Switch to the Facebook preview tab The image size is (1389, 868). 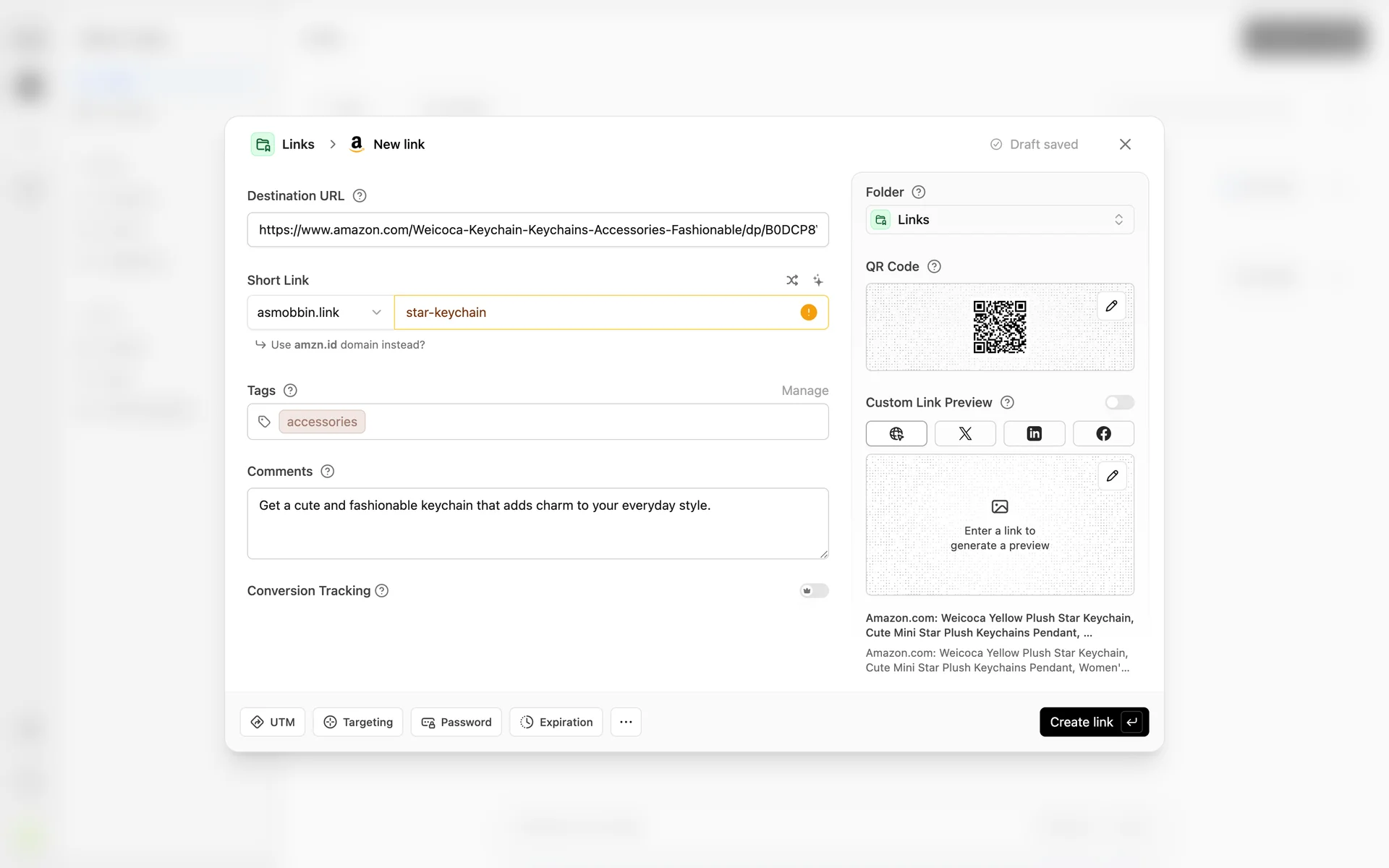click(1103, 433)
